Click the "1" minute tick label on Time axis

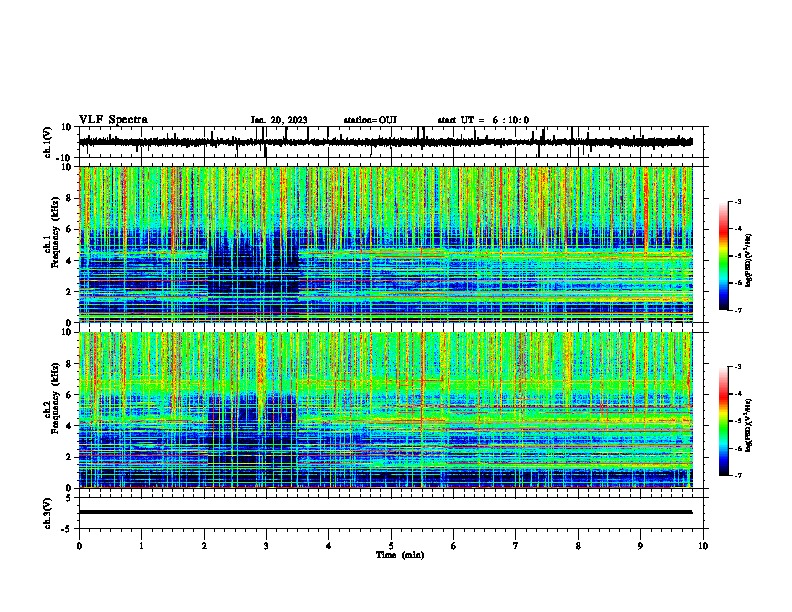(x=141, y=546)
